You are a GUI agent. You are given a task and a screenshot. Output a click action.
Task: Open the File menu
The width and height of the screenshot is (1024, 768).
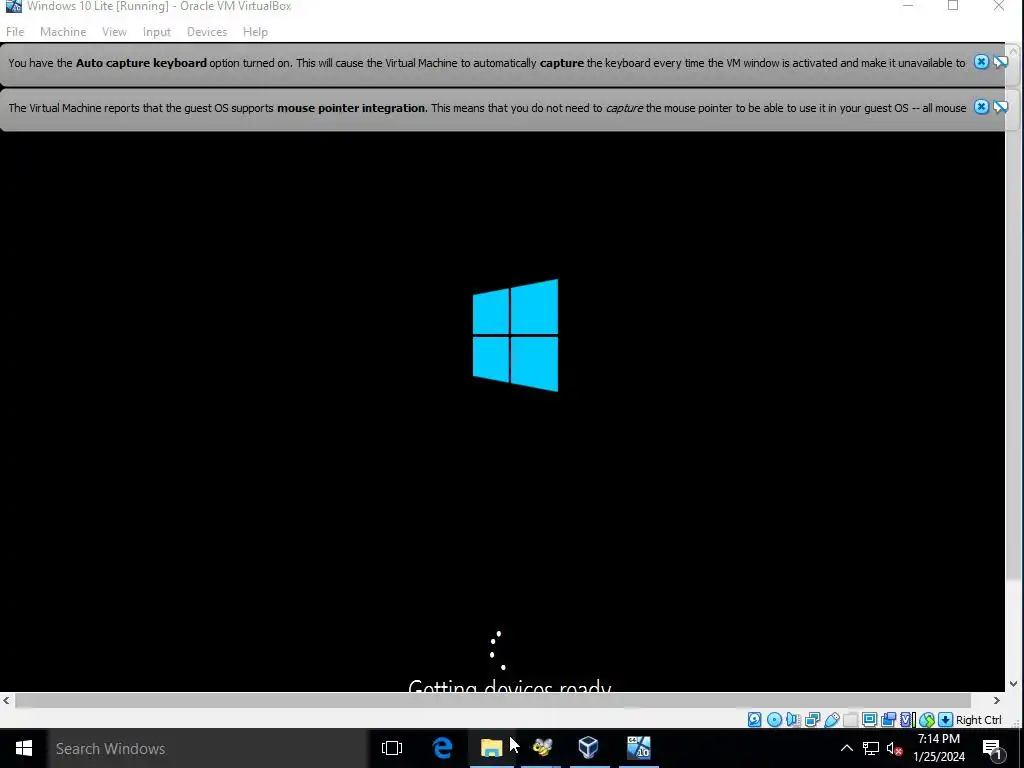[15, 32]
